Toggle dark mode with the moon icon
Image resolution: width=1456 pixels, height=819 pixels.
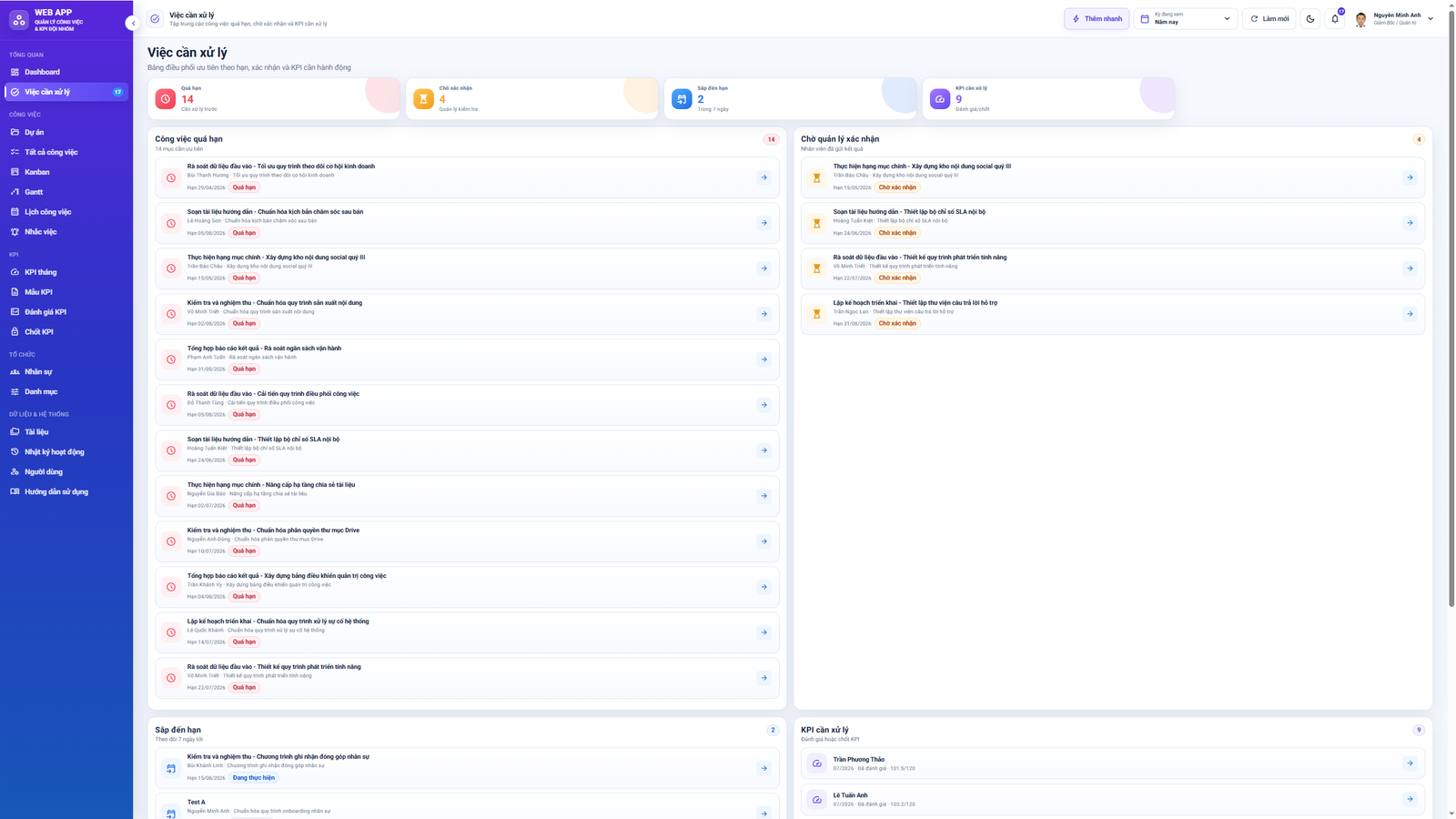pyautogui.click(x=1310, y=18)
